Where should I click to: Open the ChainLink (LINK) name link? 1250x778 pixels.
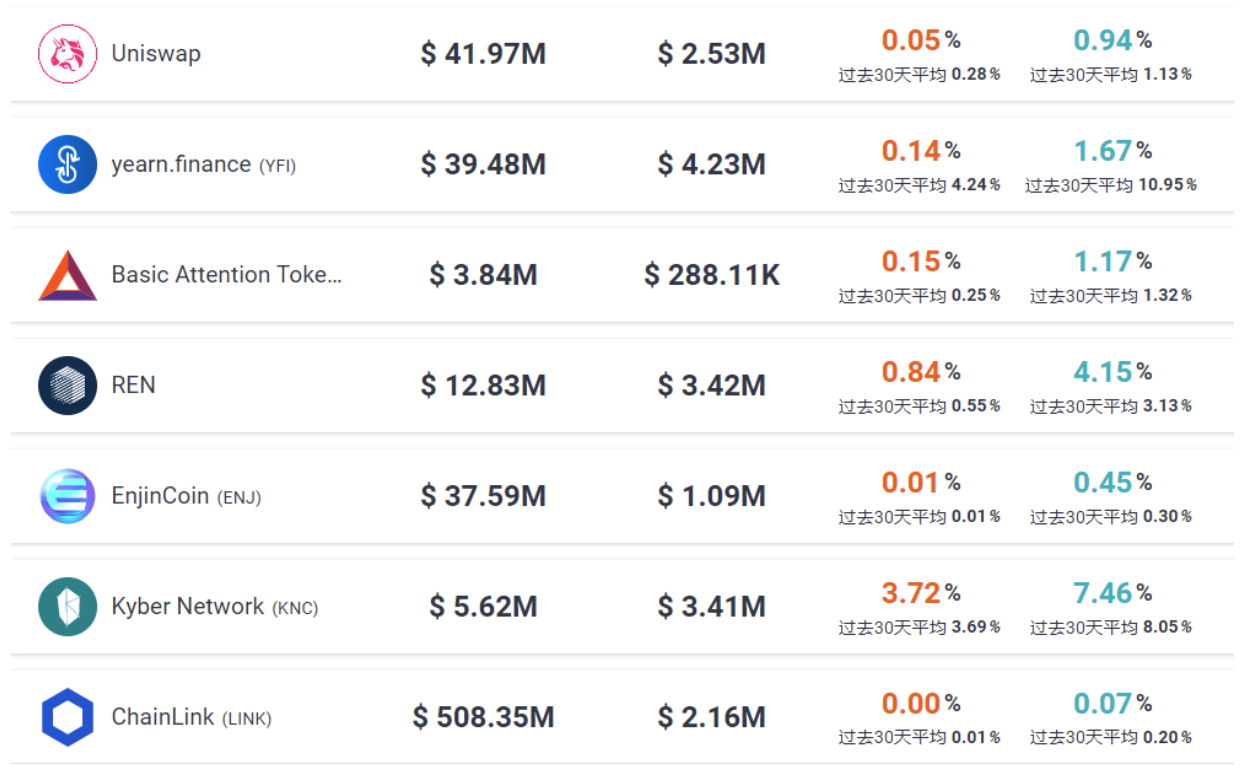click(x=192, y=718)
